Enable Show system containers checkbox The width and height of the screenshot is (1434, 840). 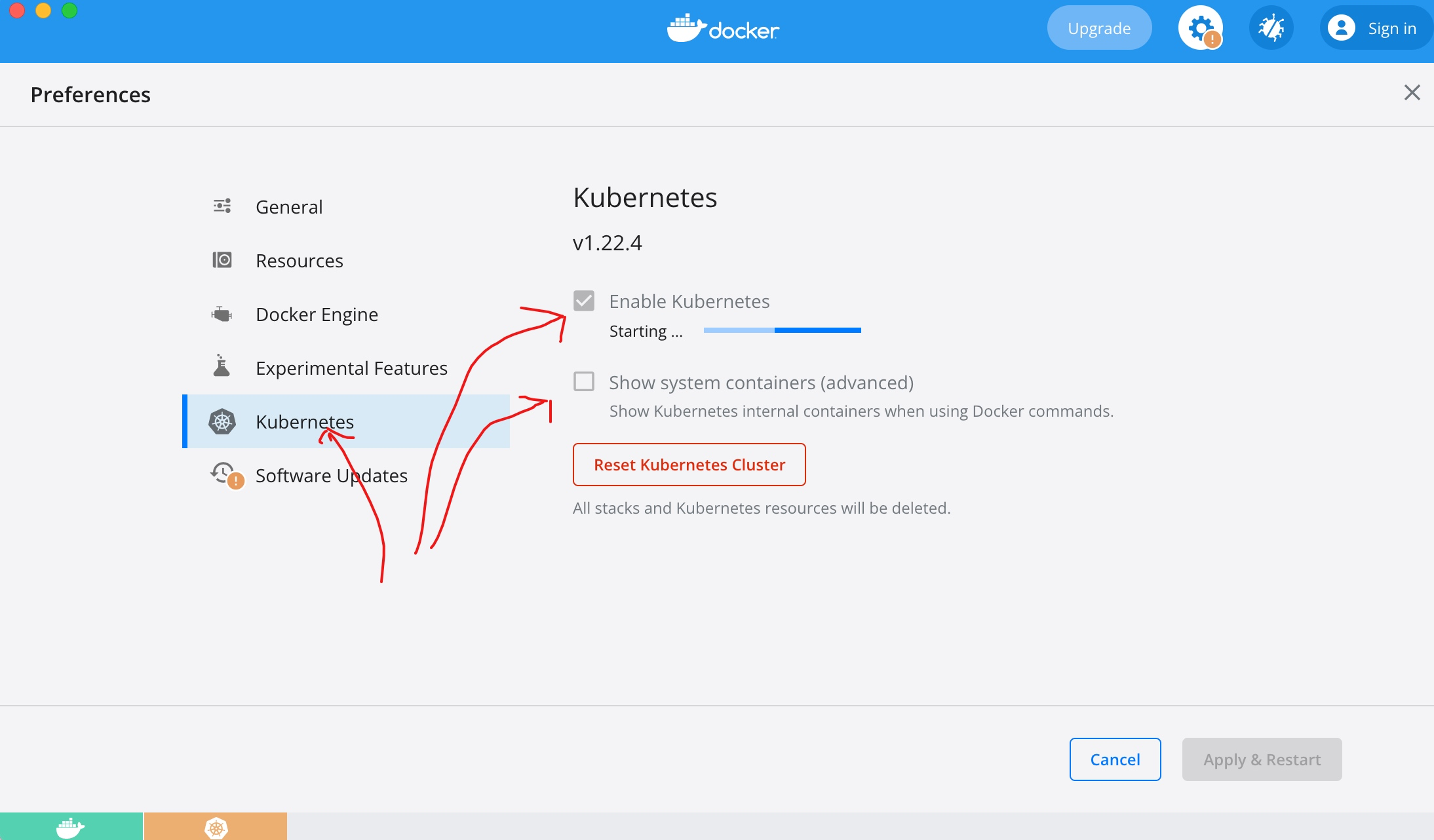tap(584, 381)
